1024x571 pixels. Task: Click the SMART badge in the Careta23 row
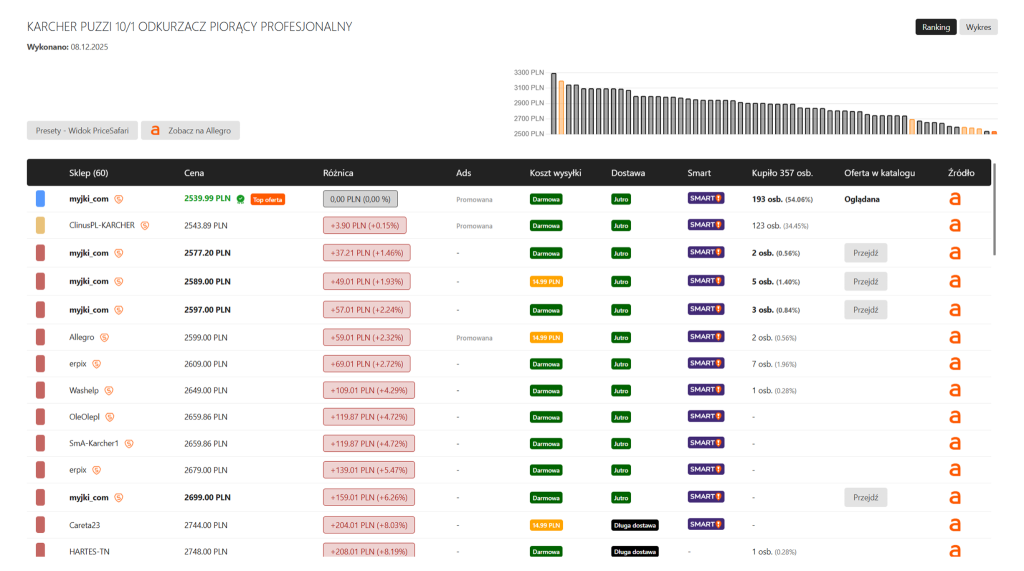(x=705, y=524)
